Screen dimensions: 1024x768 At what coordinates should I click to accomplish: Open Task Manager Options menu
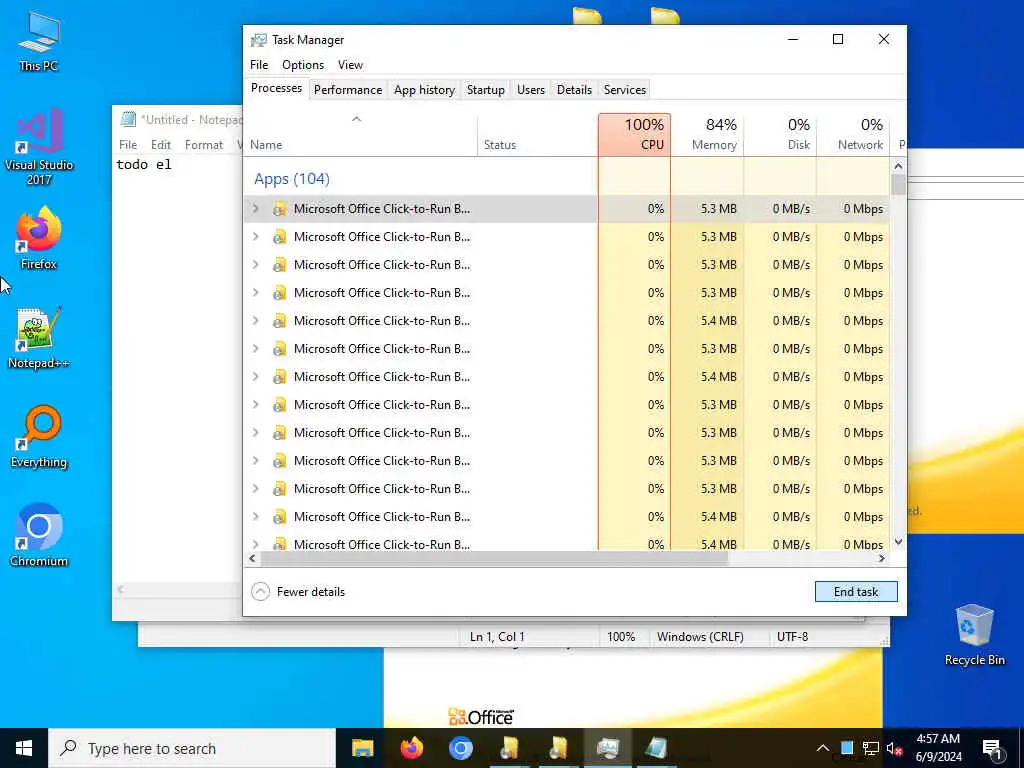[303, 65]
